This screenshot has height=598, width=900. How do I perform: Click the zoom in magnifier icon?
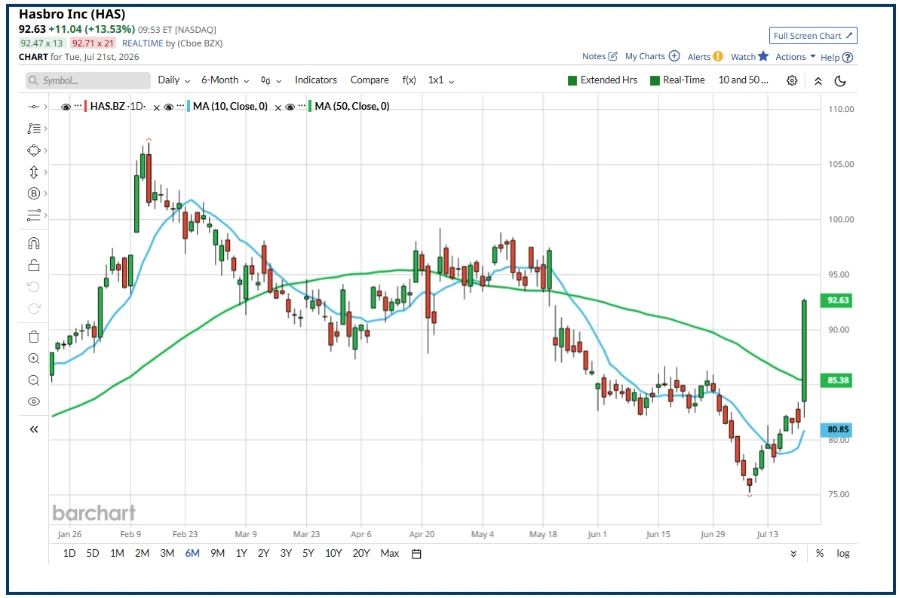(x=34, y=359)
